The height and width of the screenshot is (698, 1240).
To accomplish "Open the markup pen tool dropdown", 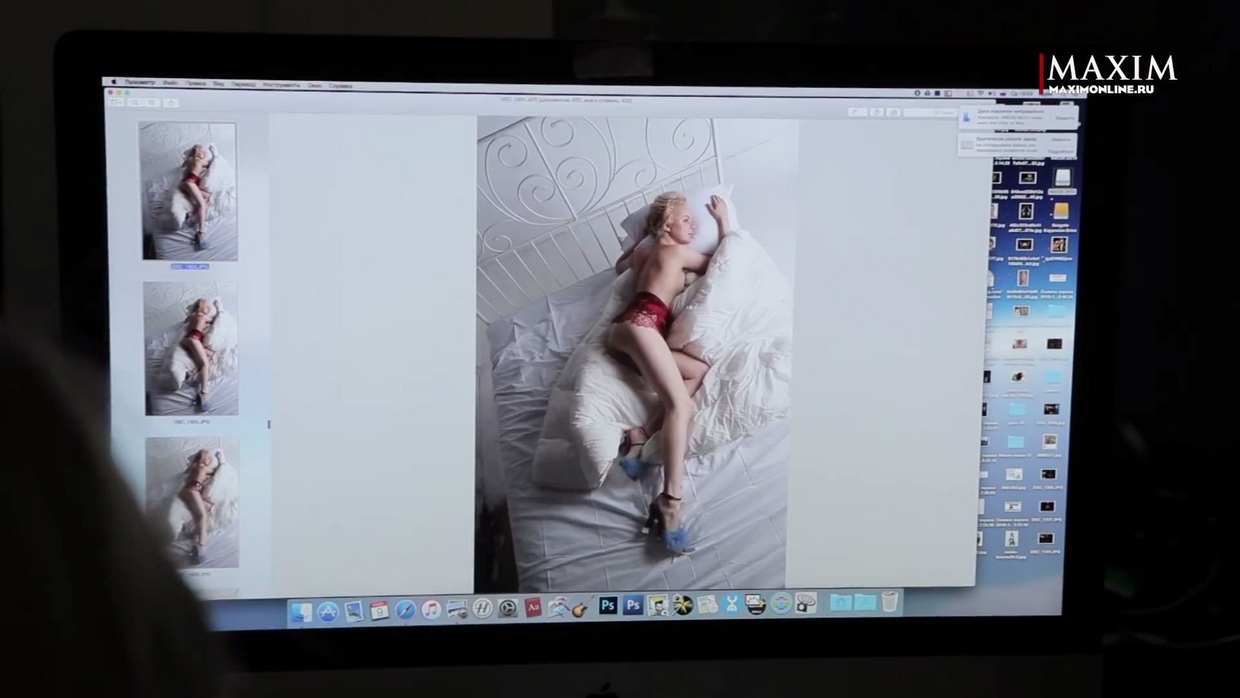I will click(x=857, y=112).
